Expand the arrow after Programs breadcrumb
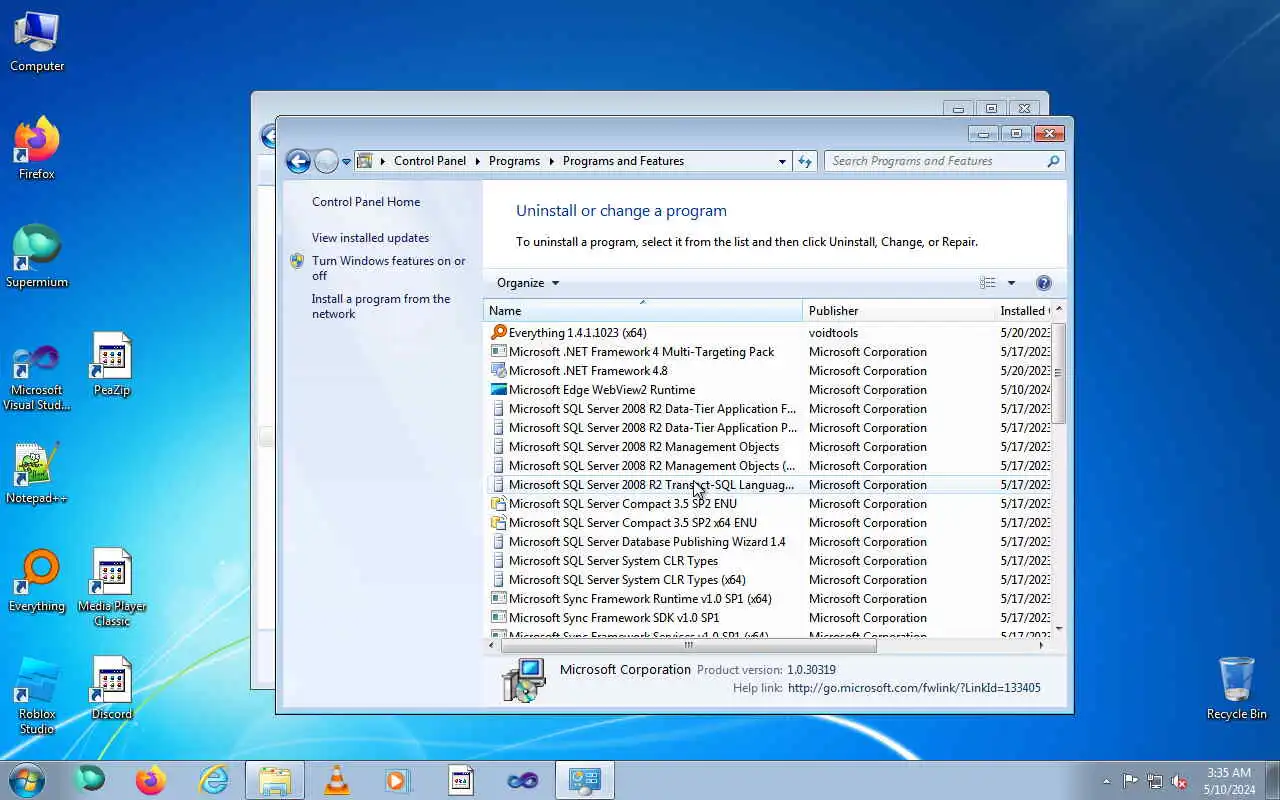This screenshot has height=800, width=1280. (x=551, y=161)
